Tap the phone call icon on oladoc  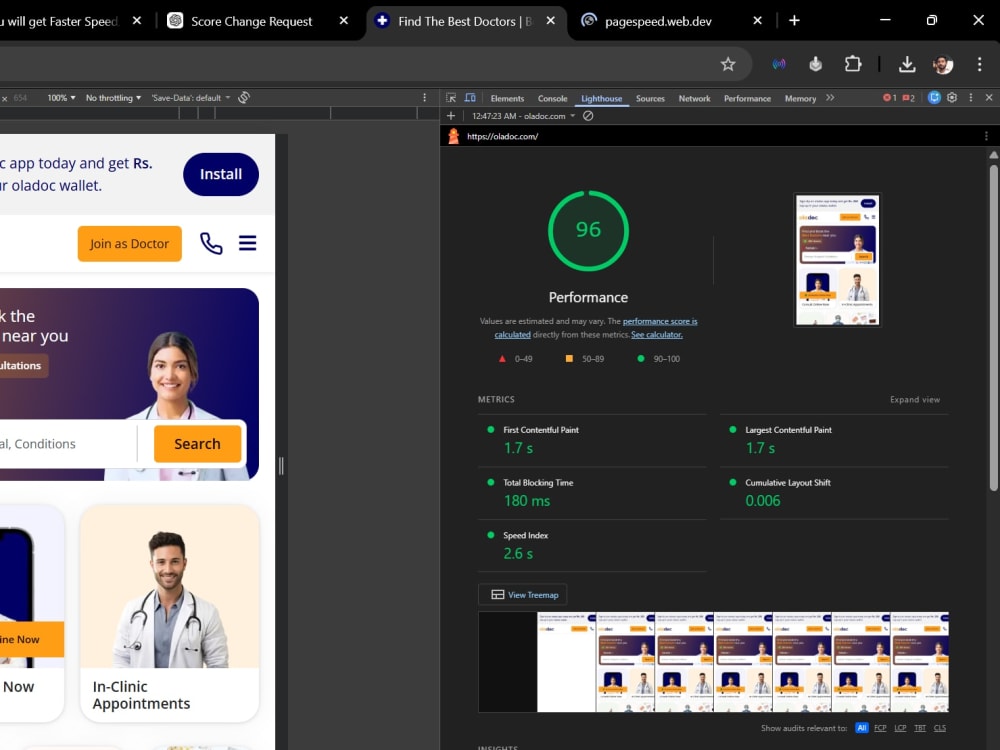tap(211, 243)
